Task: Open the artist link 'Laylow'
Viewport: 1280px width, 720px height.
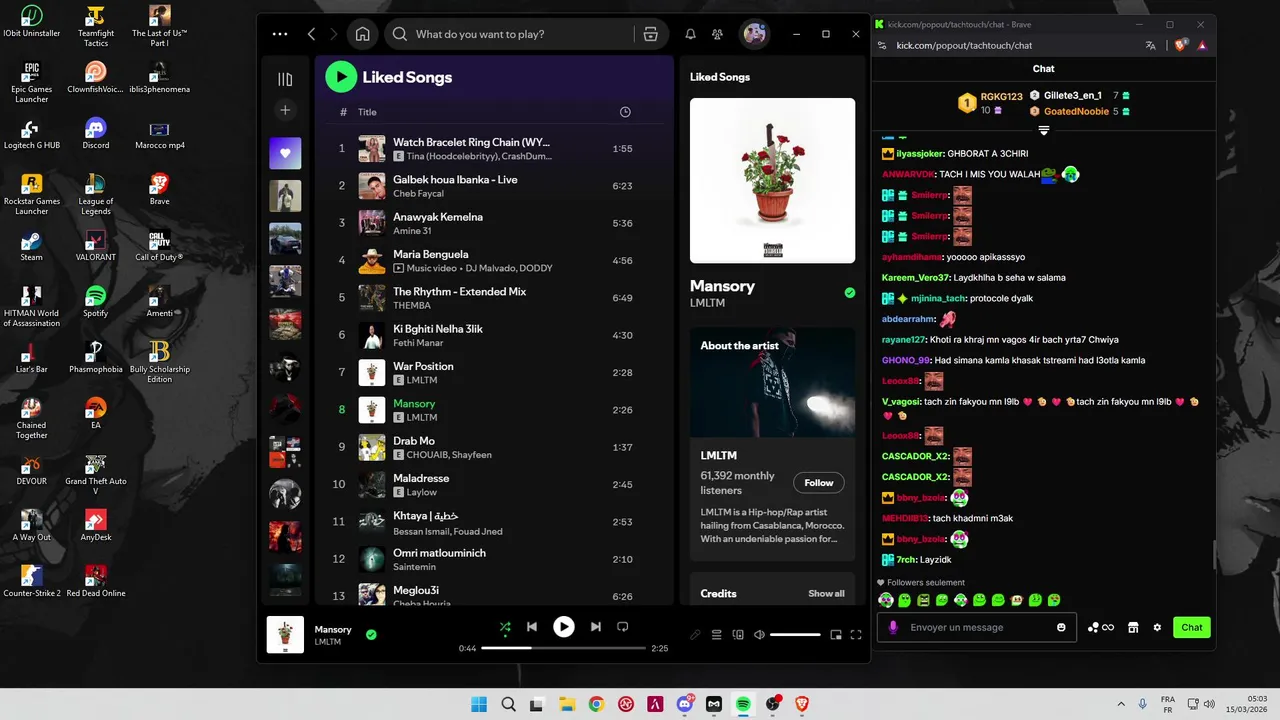Action: 422,492
